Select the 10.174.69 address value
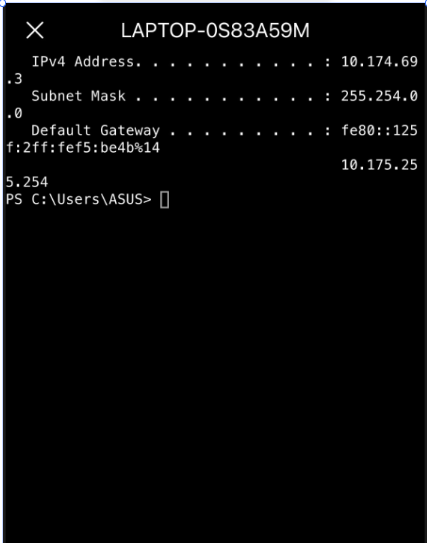Image resolution: width=427 pixels, height=543 pixels. click(380, 62)
